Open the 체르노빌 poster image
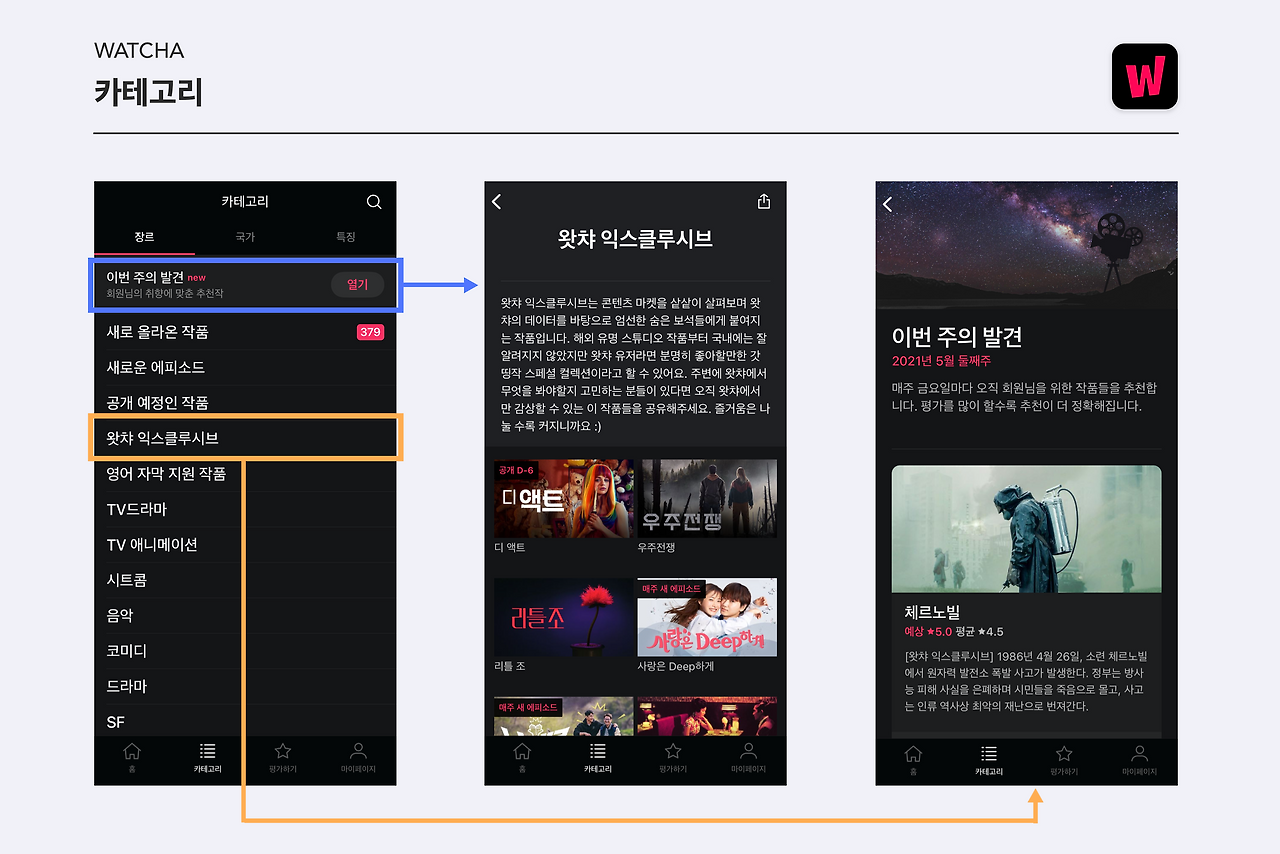Screen dimensions: 1280x854 tap(1027, 529)
